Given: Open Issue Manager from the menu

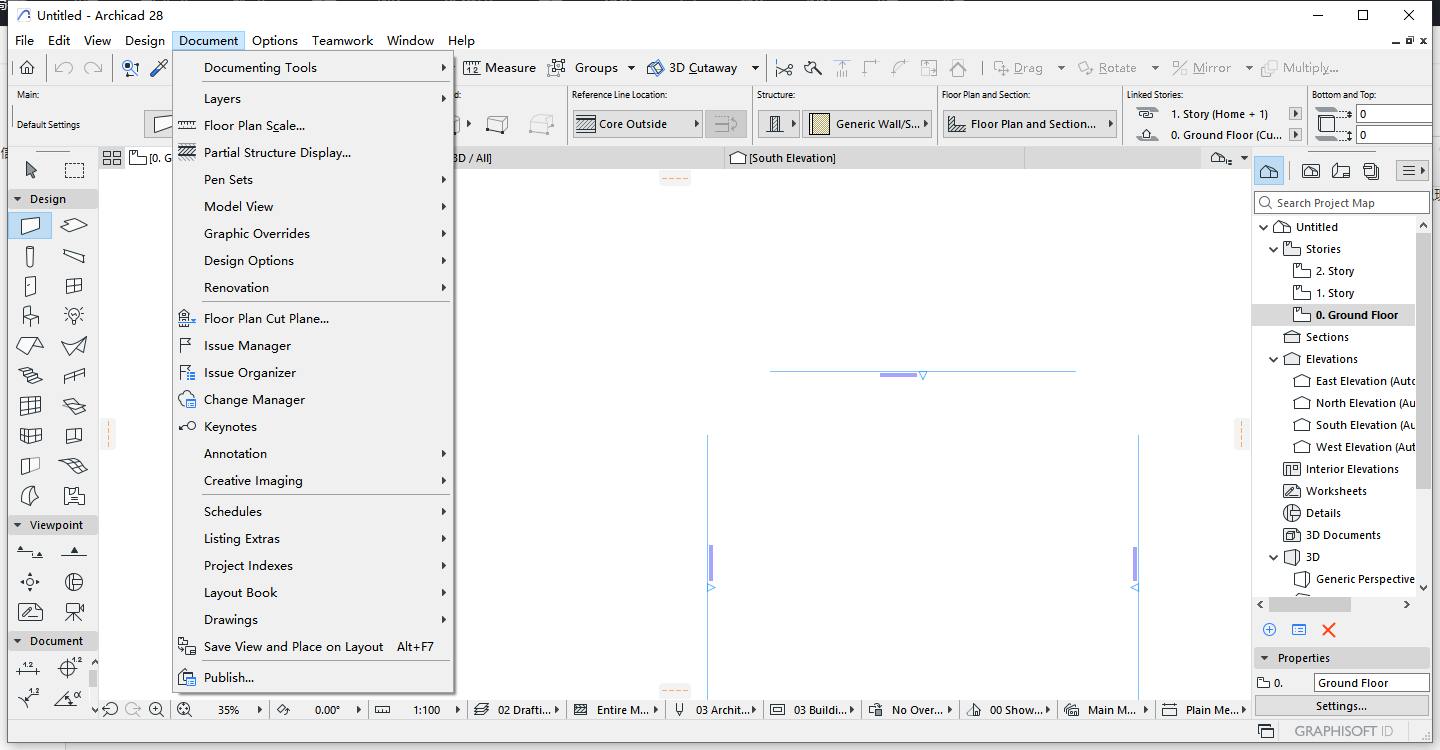Looking at the screenshot, I should click(312, 346).
